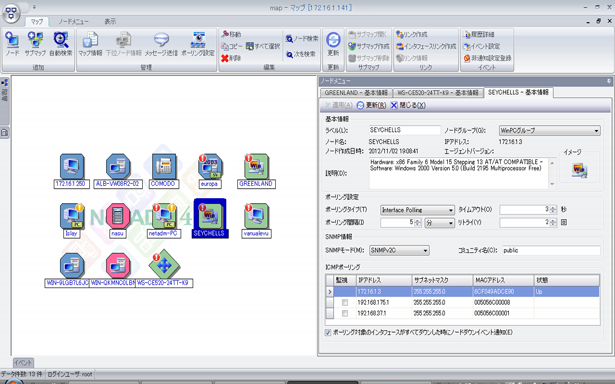Click the コミュニティ名 public field
This screenshot has width=615, height=384.
pyautogui.click(x=551, y=250)
